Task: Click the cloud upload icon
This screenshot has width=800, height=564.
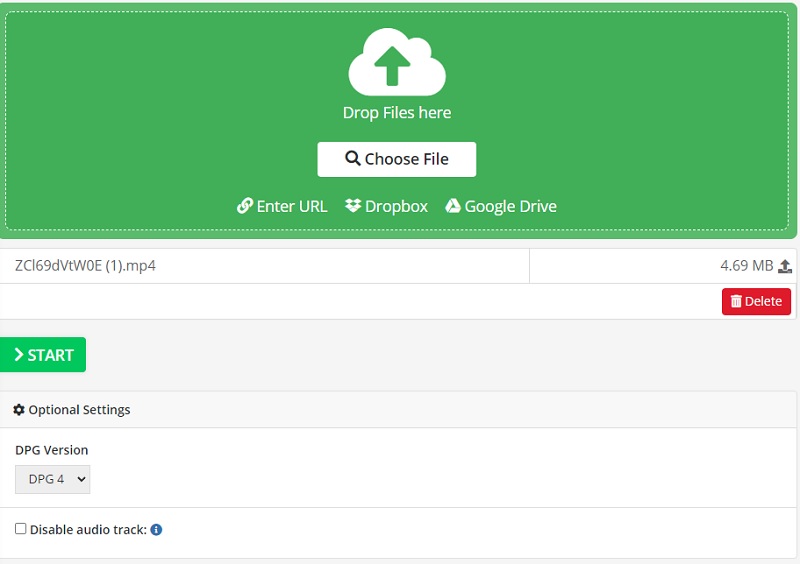Action: click(x=397, y=63)
